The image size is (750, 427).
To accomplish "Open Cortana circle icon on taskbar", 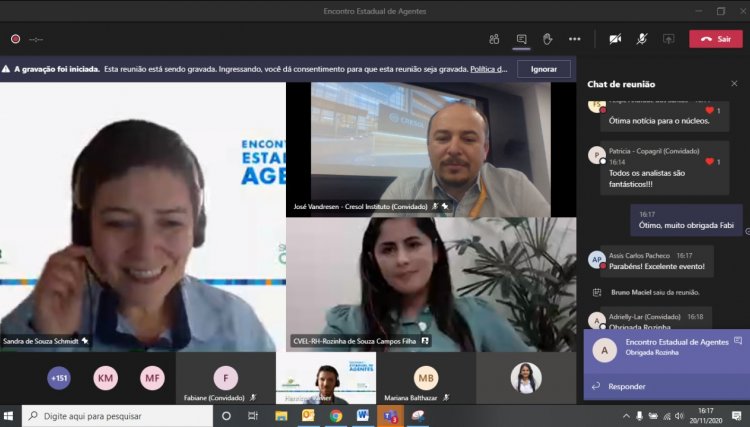I will 226,416.
